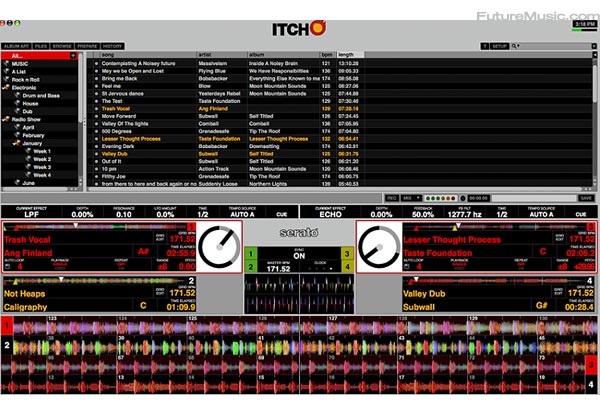Click the recording filename field

coord(534,198)
